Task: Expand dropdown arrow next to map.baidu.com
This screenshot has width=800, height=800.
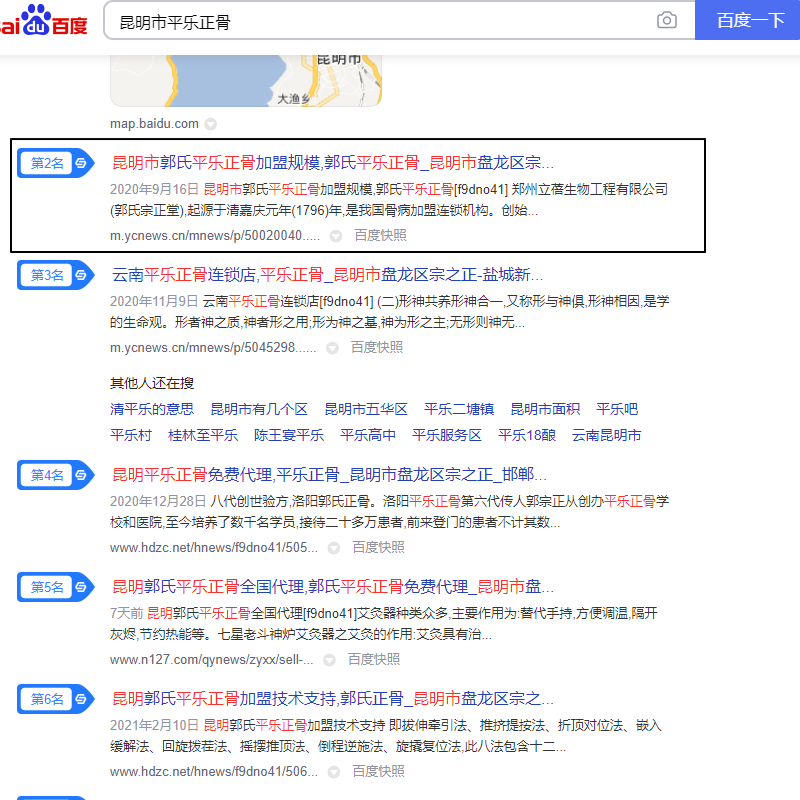Action: (210, 124)
